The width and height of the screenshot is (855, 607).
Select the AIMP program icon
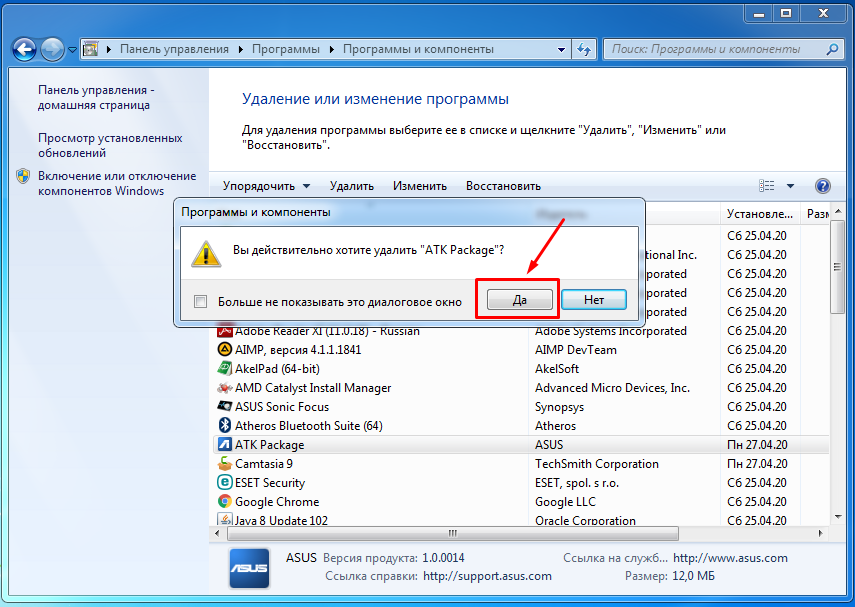[225, 349]
